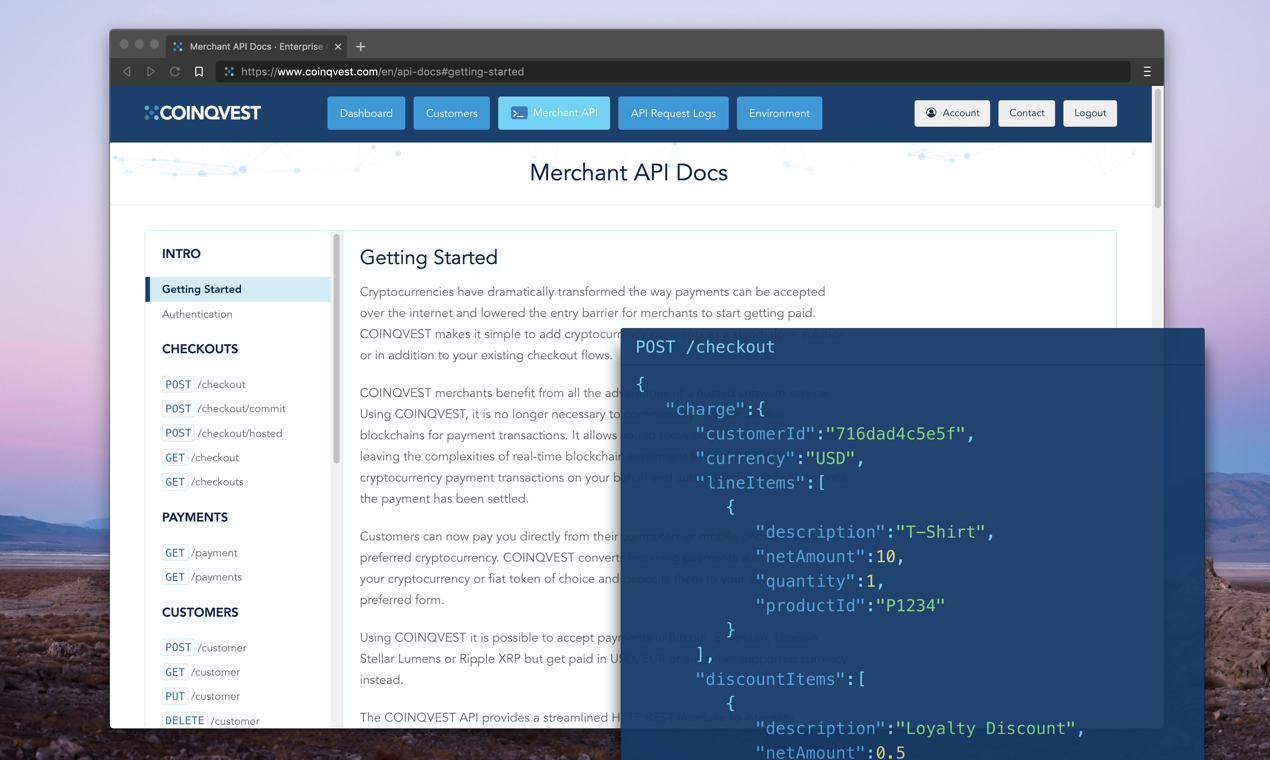1270x760 pixels.
Task: Open the Customers nav button
Action: (451, 113)
